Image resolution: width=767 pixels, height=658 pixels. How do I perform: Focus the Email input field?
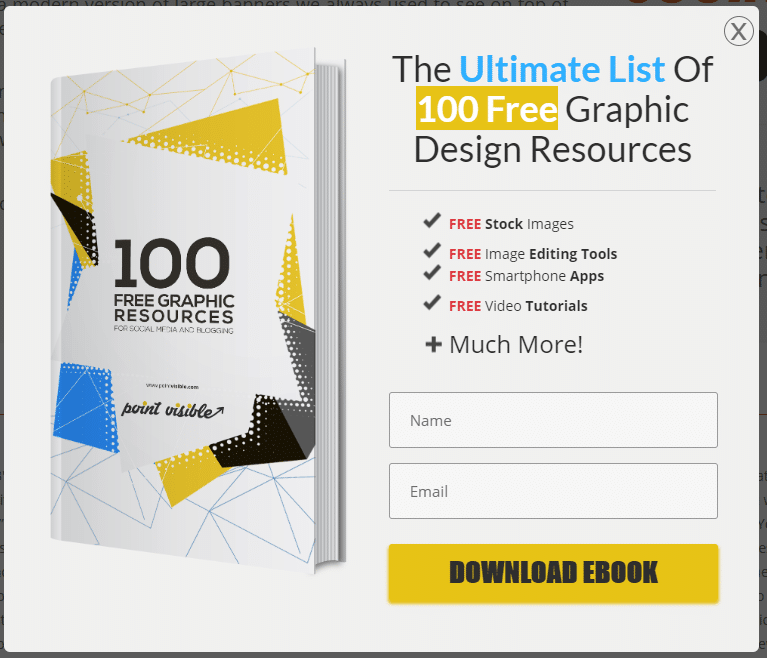(x=552, y=491)
